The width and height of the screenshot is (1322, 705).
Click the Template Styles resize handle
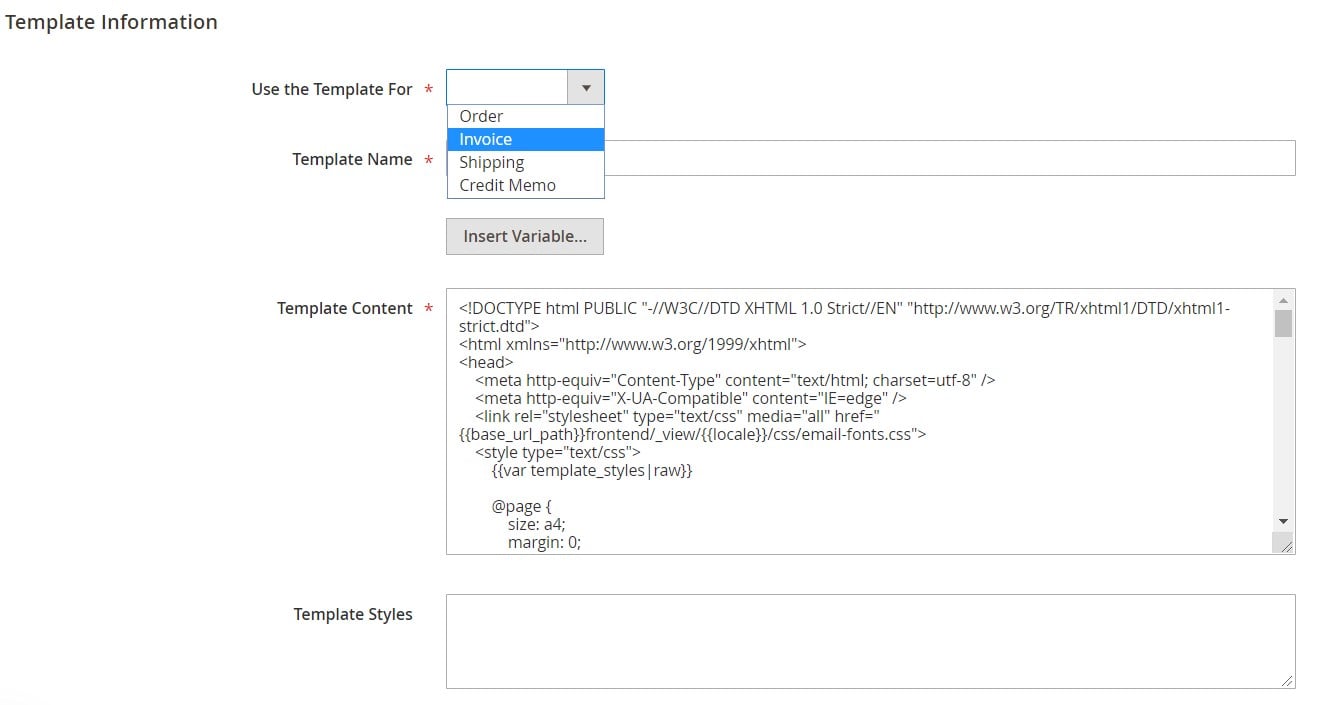[1286, 680]
